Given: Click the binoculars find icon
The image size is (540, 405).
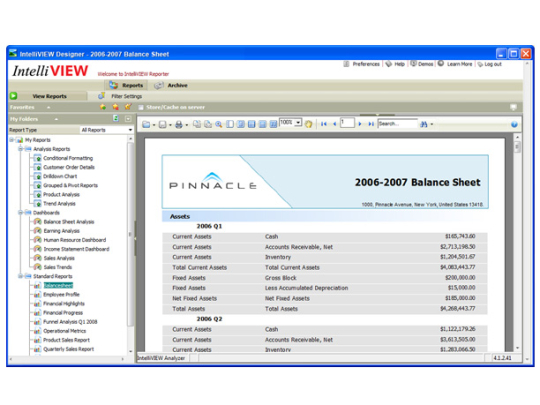Looking at the screenshot, I should point(424,124).
